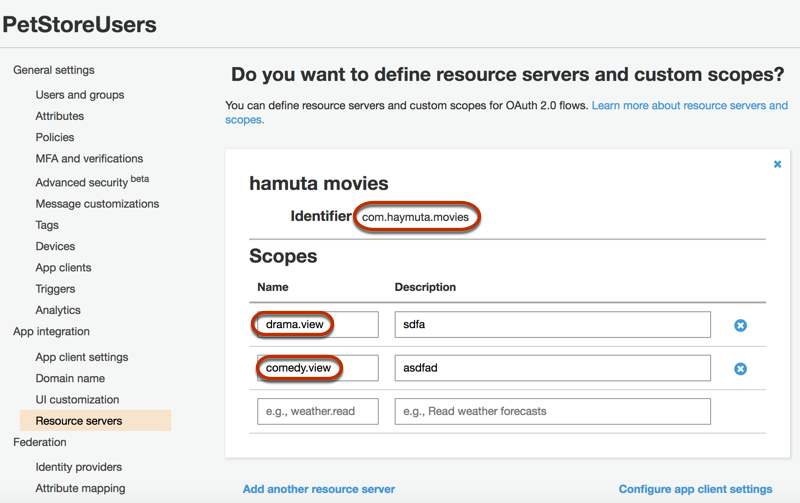Image resolution: width=800 pixels, height=503 pixels.
Task: Focus the empty scope name field
Action: point(317,411)
